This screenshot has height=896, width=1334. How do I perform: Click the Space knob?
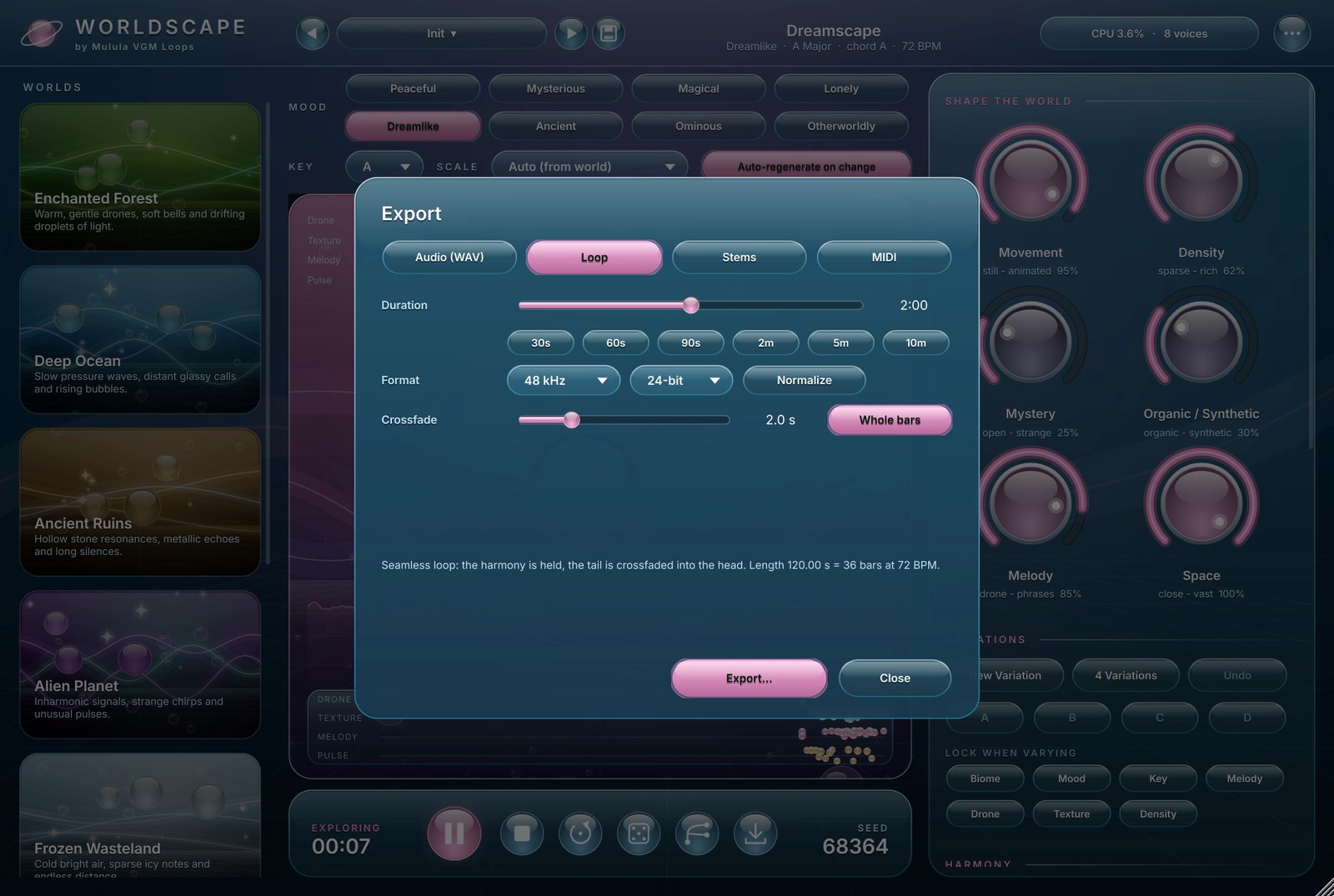1201,503
